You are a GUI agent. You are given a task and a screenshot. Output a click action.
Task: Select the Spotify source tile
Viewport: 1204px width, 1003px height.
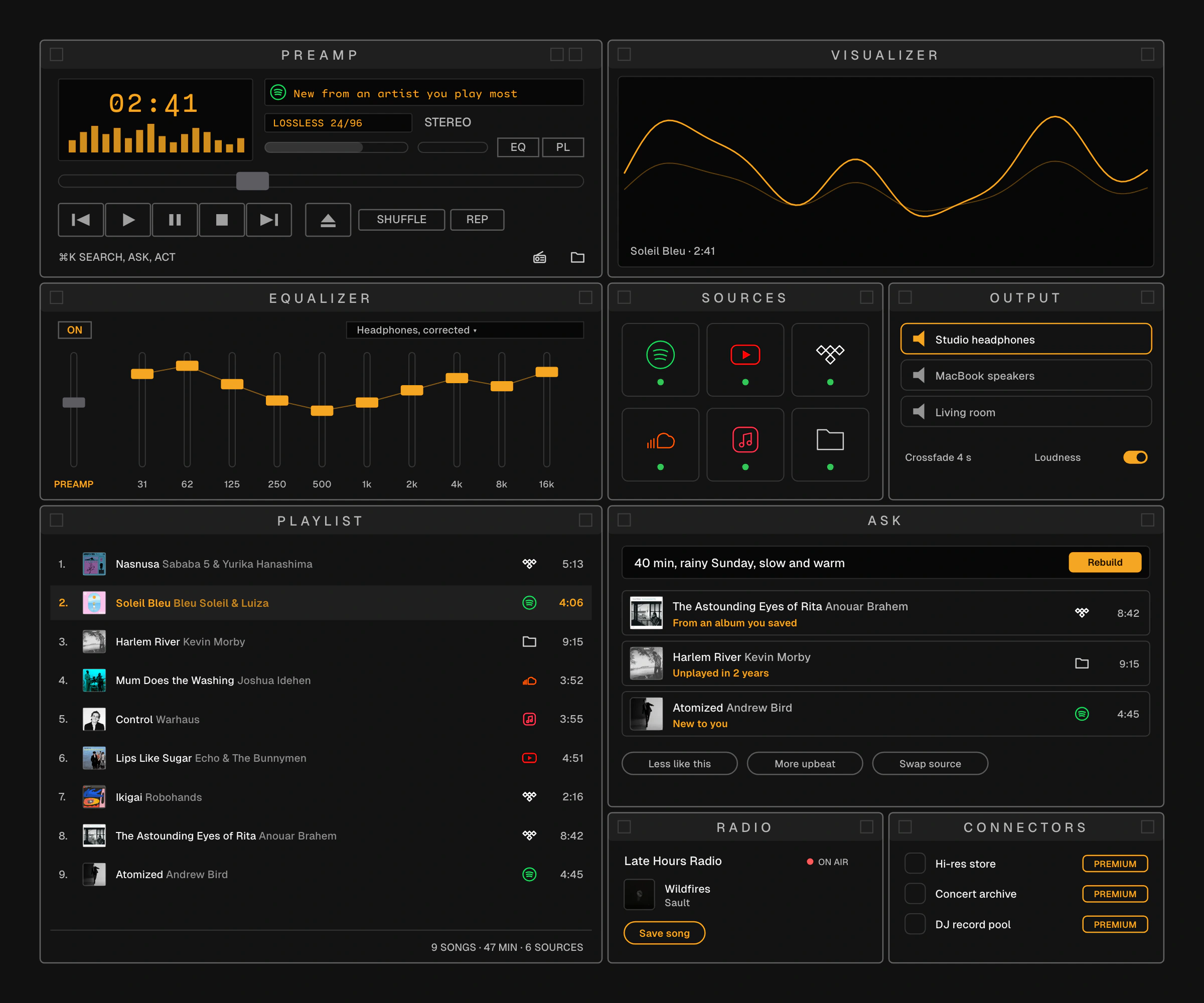pyautogui.click(x=661, y=360)
